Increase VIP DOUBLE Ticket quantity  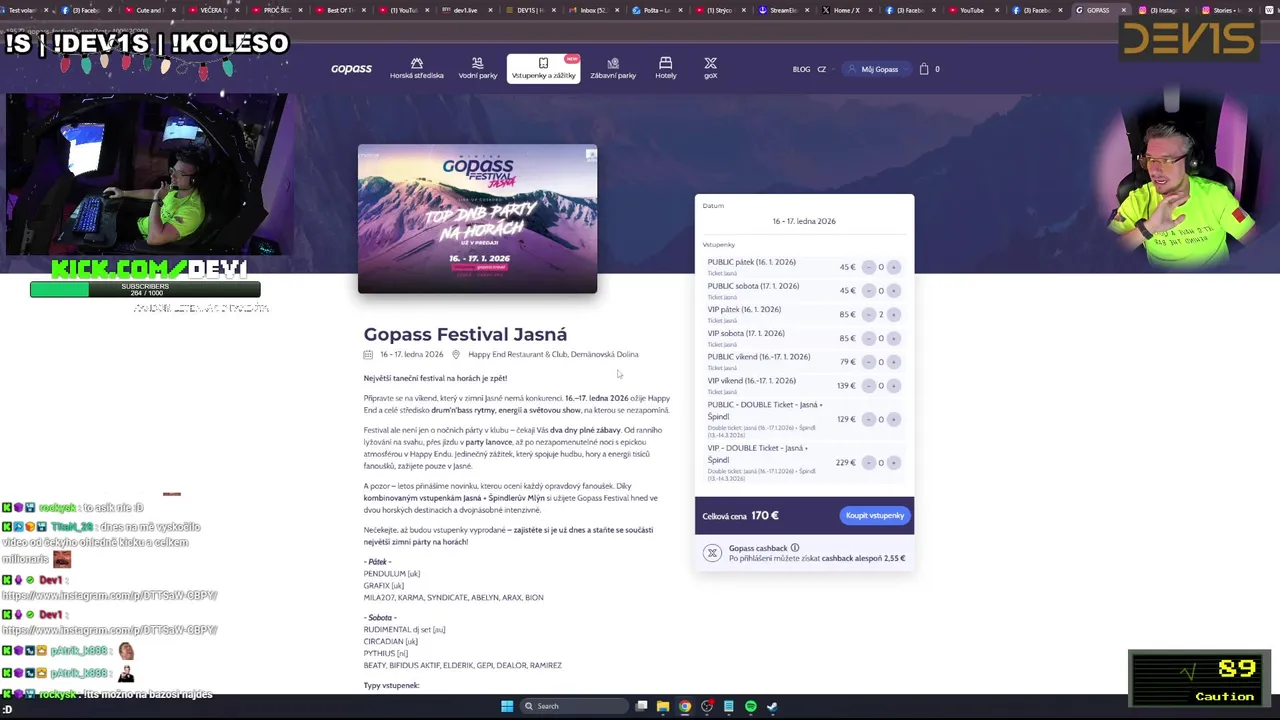(894, 463)
